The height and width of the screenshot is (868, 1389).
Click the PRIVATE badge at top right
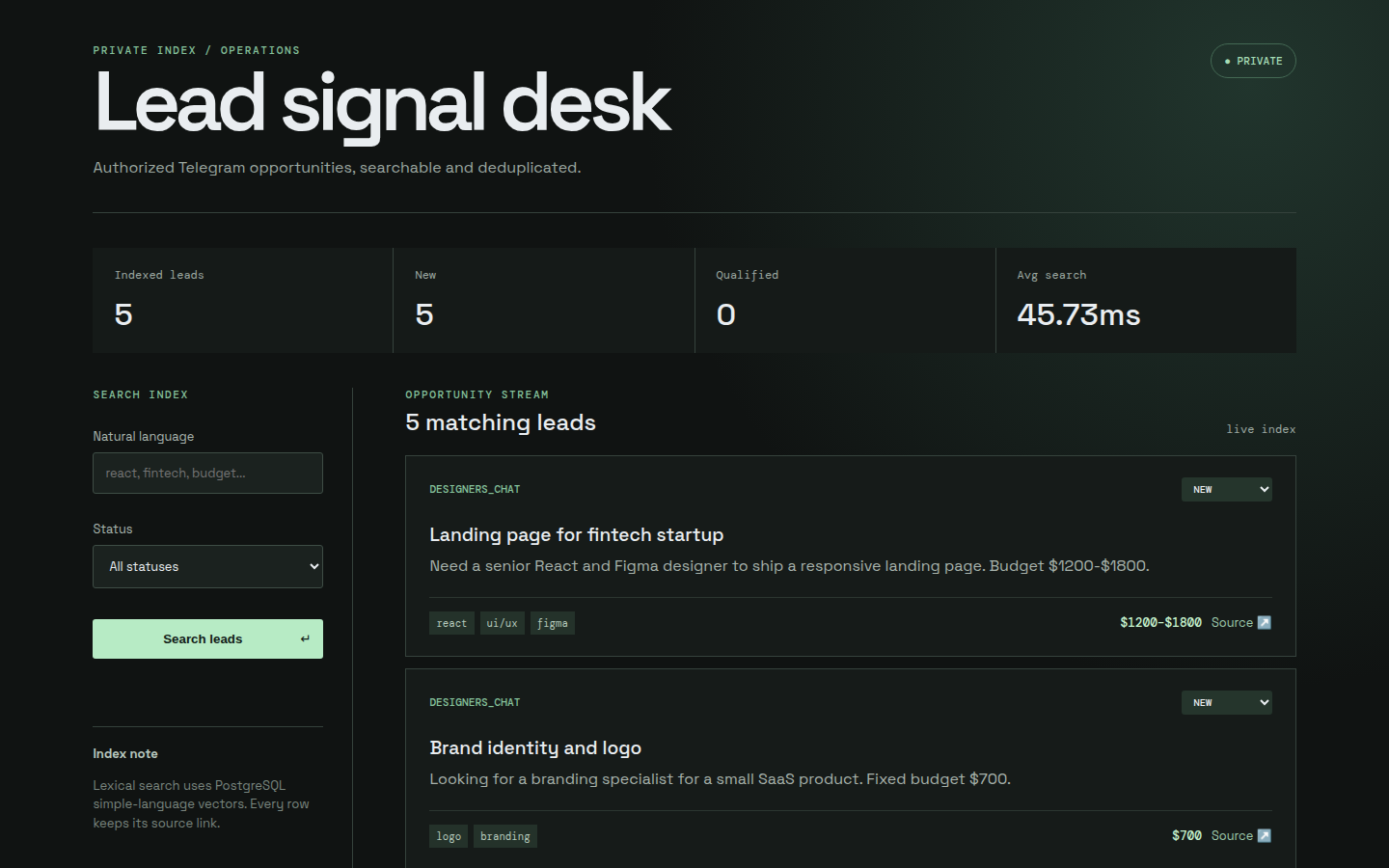click(x=1253, y=61)
